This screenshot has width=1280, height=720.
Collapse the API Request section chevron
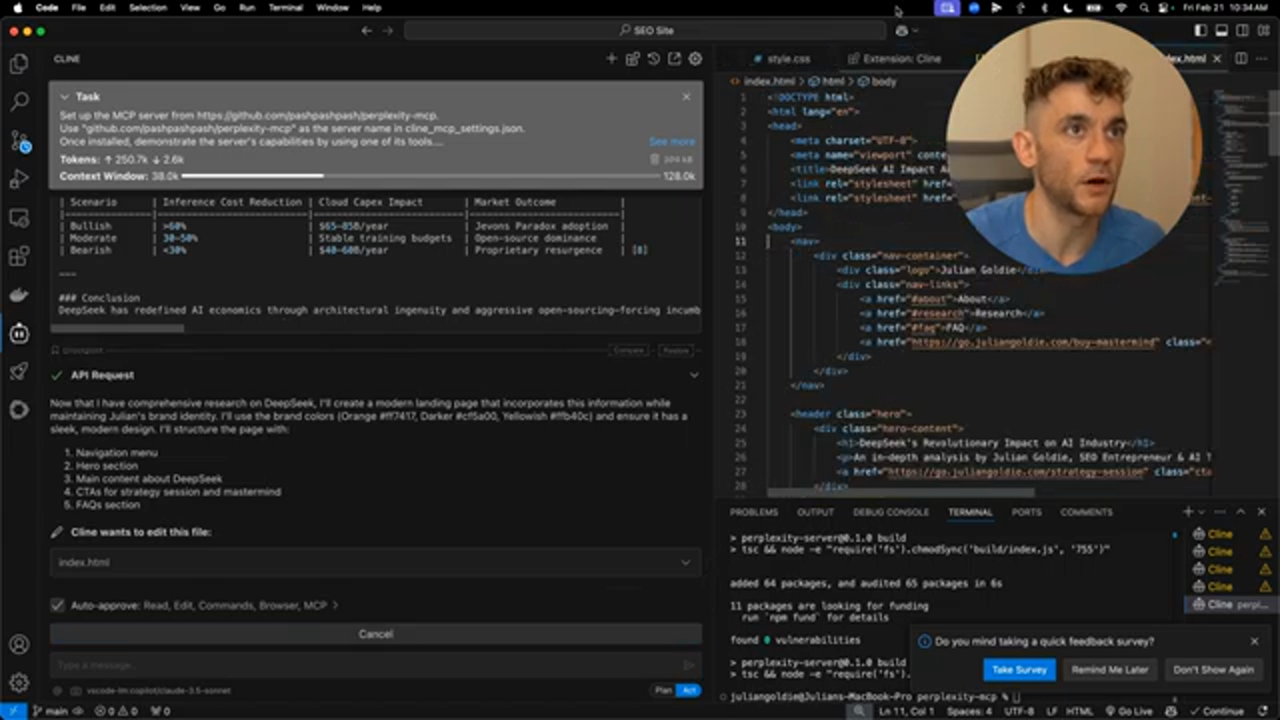click(x=694, y=375)
